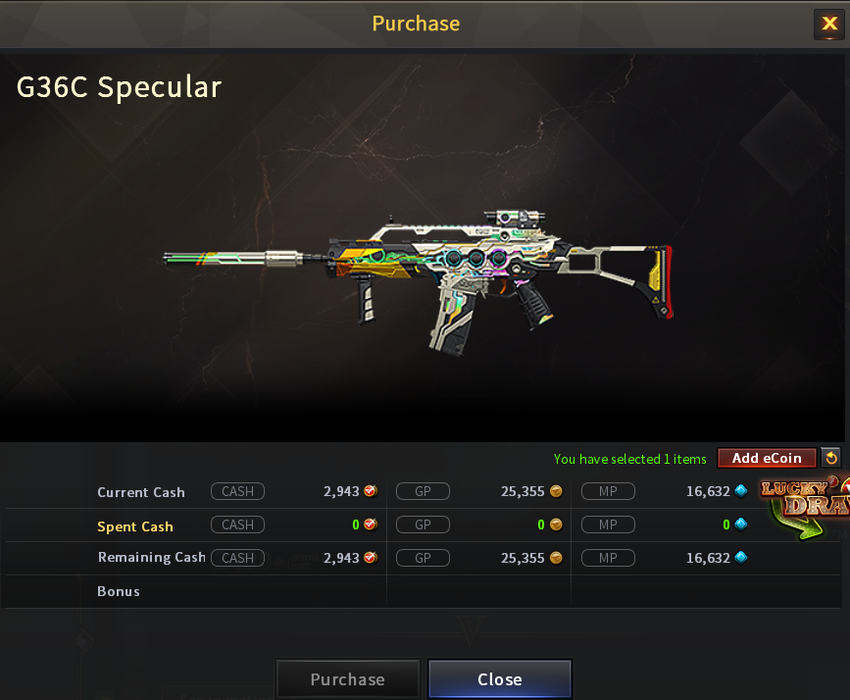Click the Remaining Cash MP blue gem icon

[741, 557]
